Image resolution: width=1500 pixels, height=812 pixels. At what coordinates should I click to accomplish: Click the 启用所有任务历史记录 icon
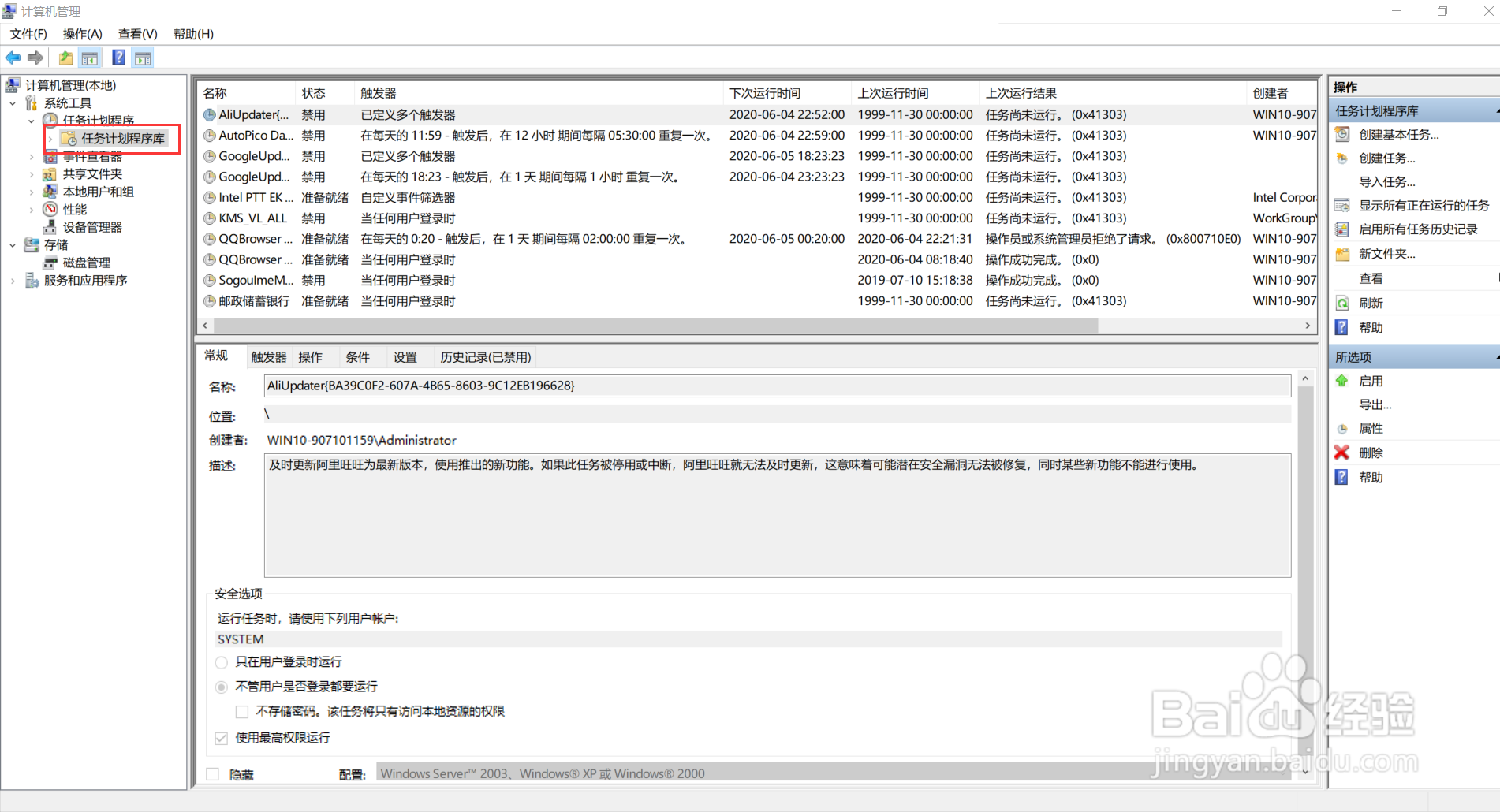pyautogui.click(x=1342, y=229)
